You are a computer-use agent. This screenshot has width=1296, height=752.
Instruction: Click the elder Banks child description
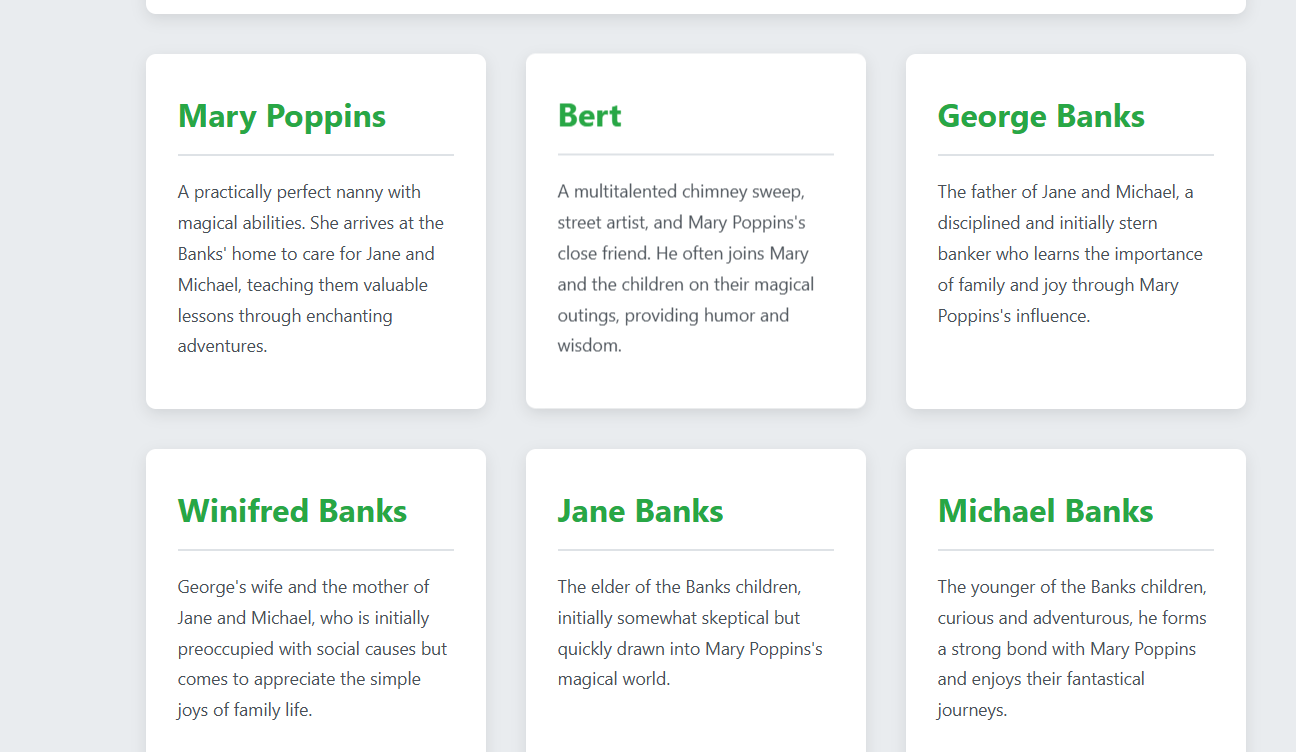[690, 633]
